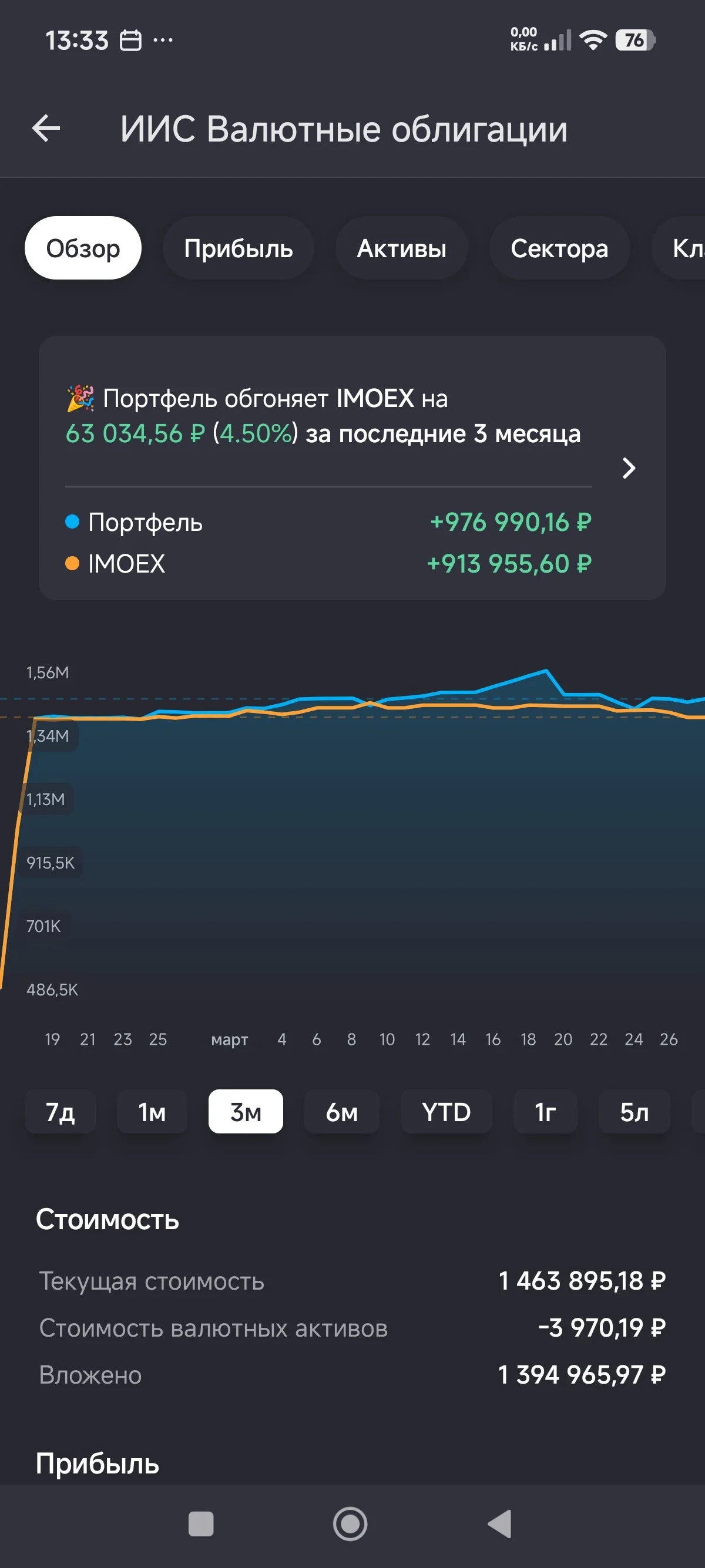The width and height of the screenshot is (705, 1568).
Task: Tap the blue Портфель legend dot
Action: (72, 521)
